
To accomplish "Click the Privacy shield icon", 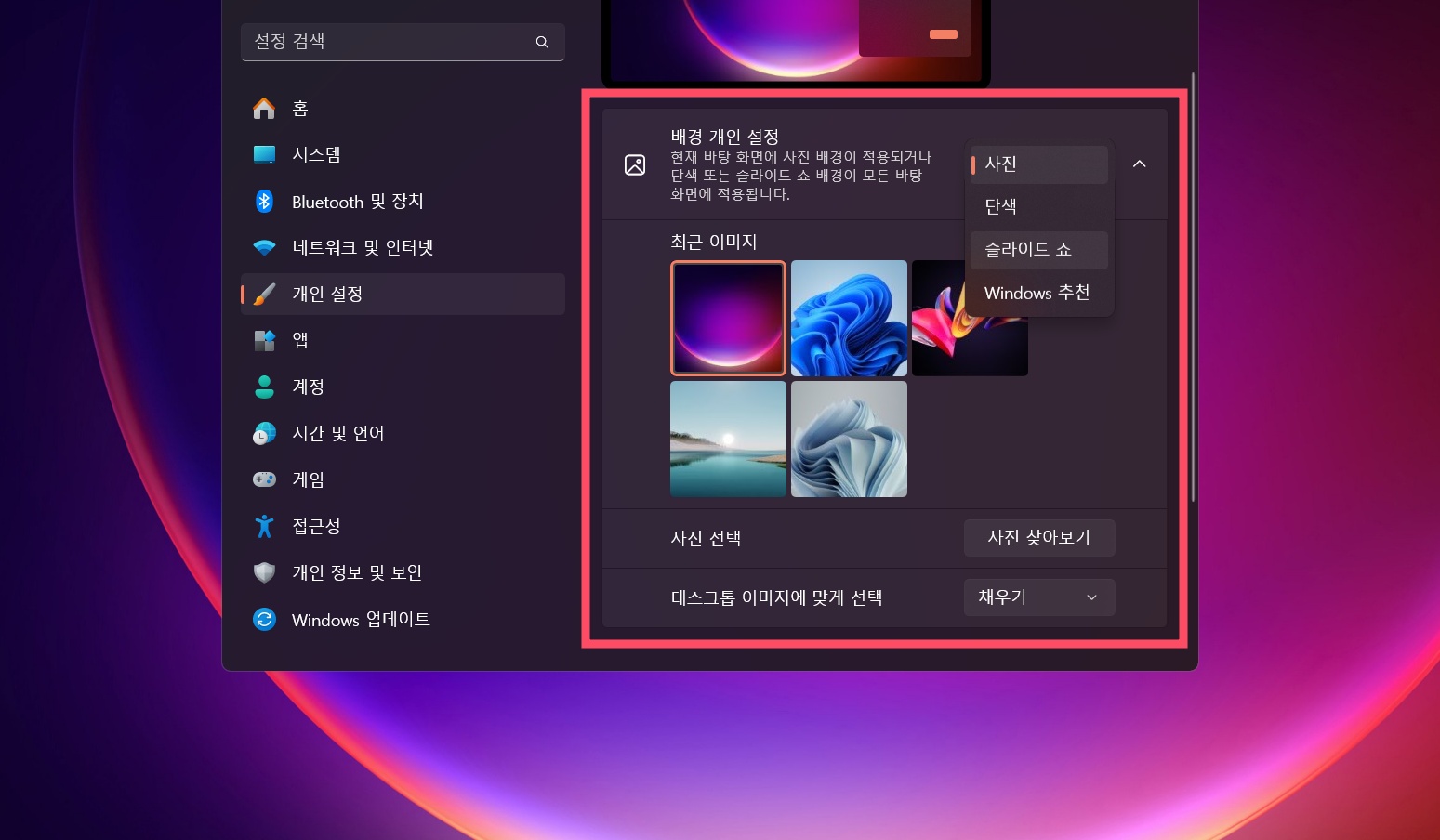I will point(264,572).
